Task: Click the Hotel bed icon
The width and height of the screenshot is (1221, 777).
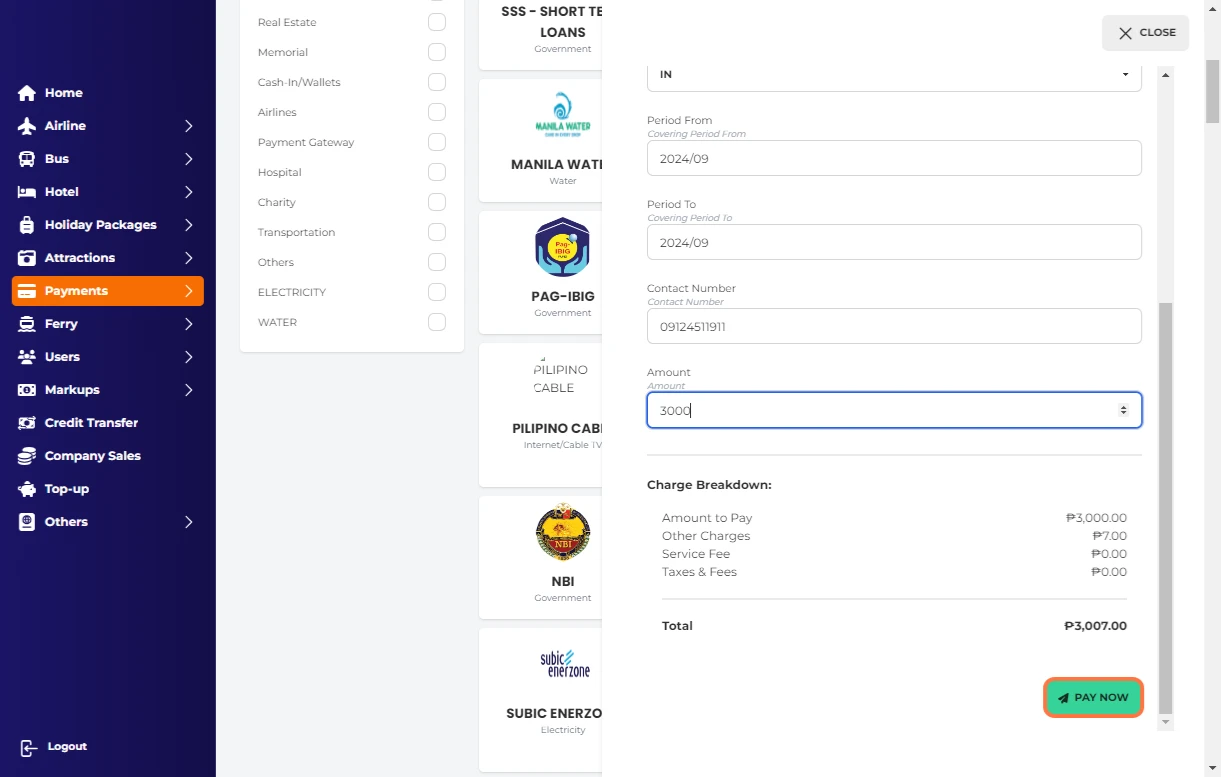Action: click(27, 192)
